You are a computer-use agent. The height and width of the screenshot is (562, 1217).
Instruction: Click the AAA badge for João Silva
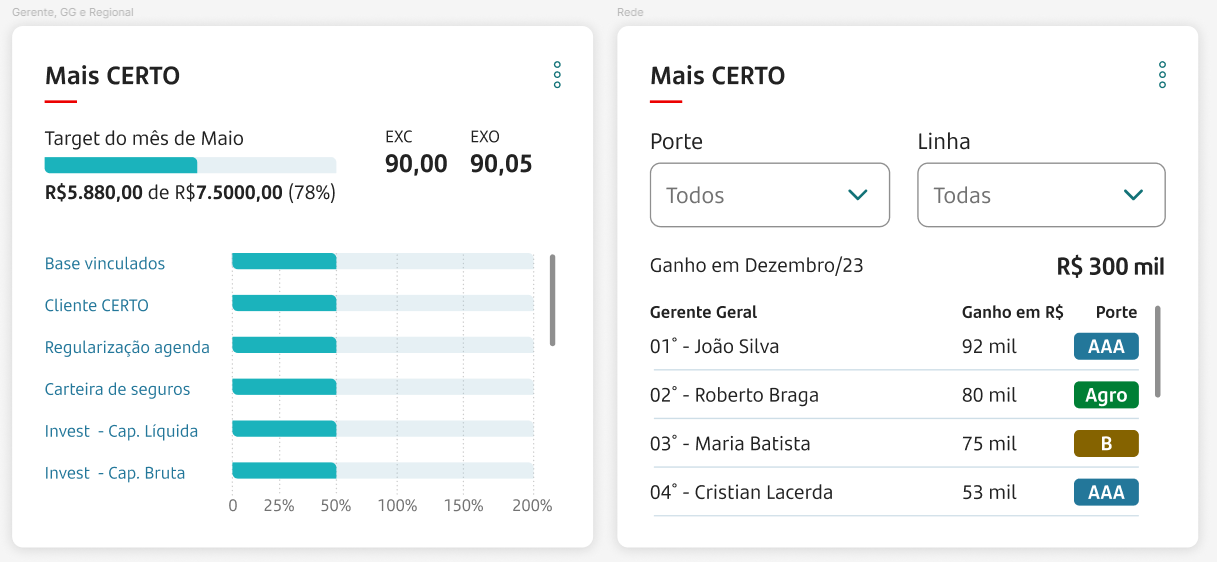click(1106, 347)
